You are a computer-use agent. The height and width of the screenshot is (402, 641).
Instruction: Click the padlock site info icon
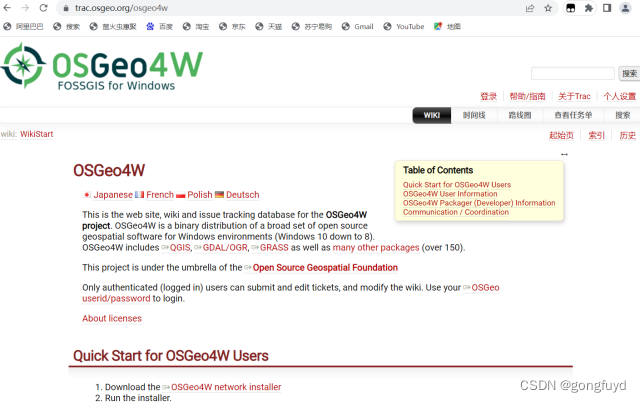click(x=66, y=8)
